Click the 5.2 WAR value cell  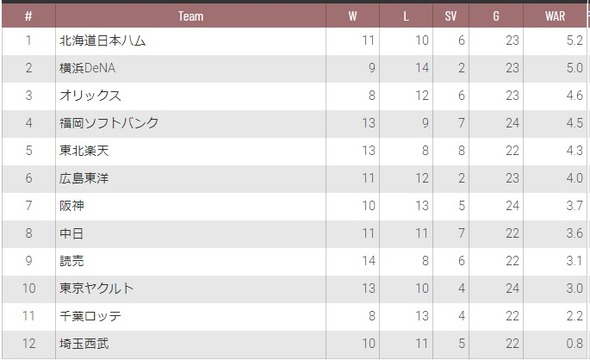(555, 41)
